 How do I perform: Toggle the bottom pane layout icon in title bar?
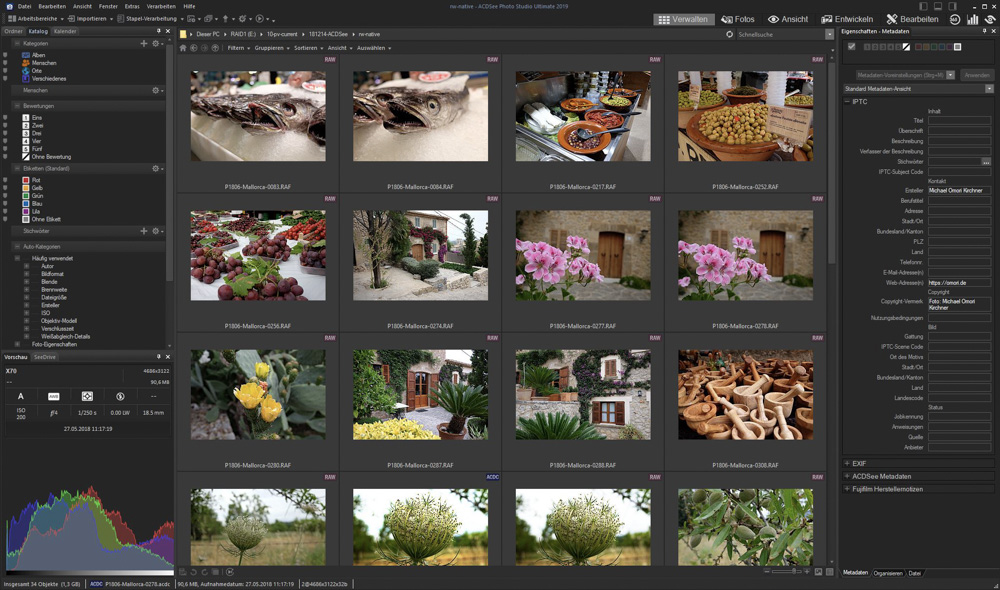point(938,6)
